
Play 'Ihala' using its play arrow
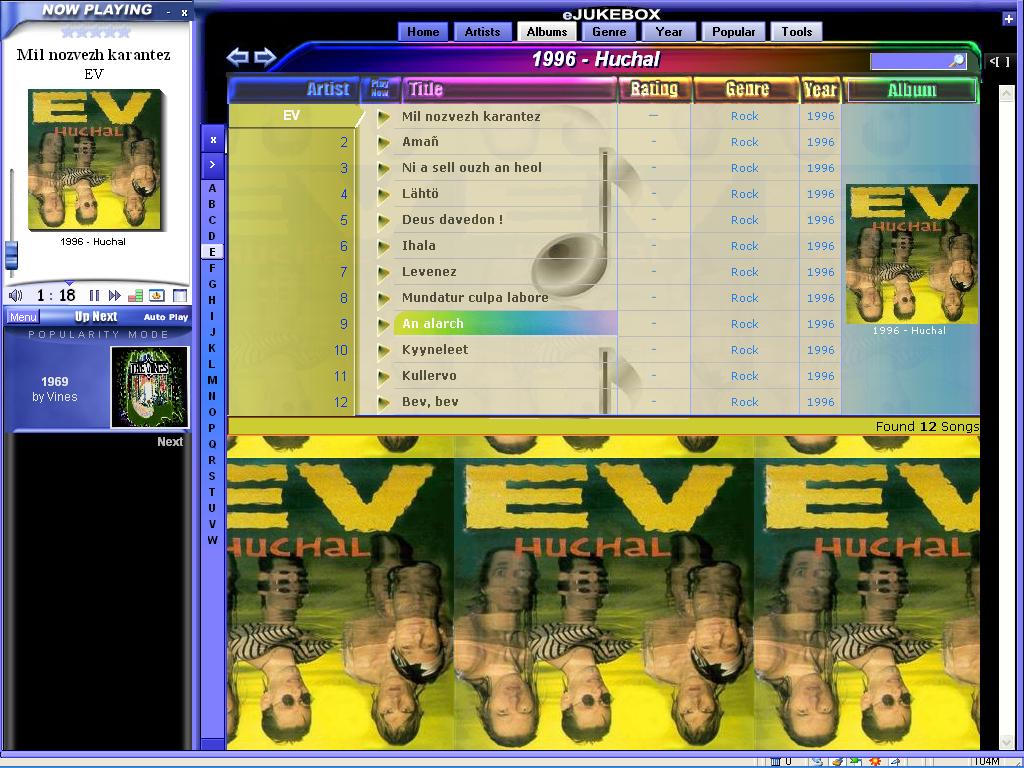click(383, 246)
